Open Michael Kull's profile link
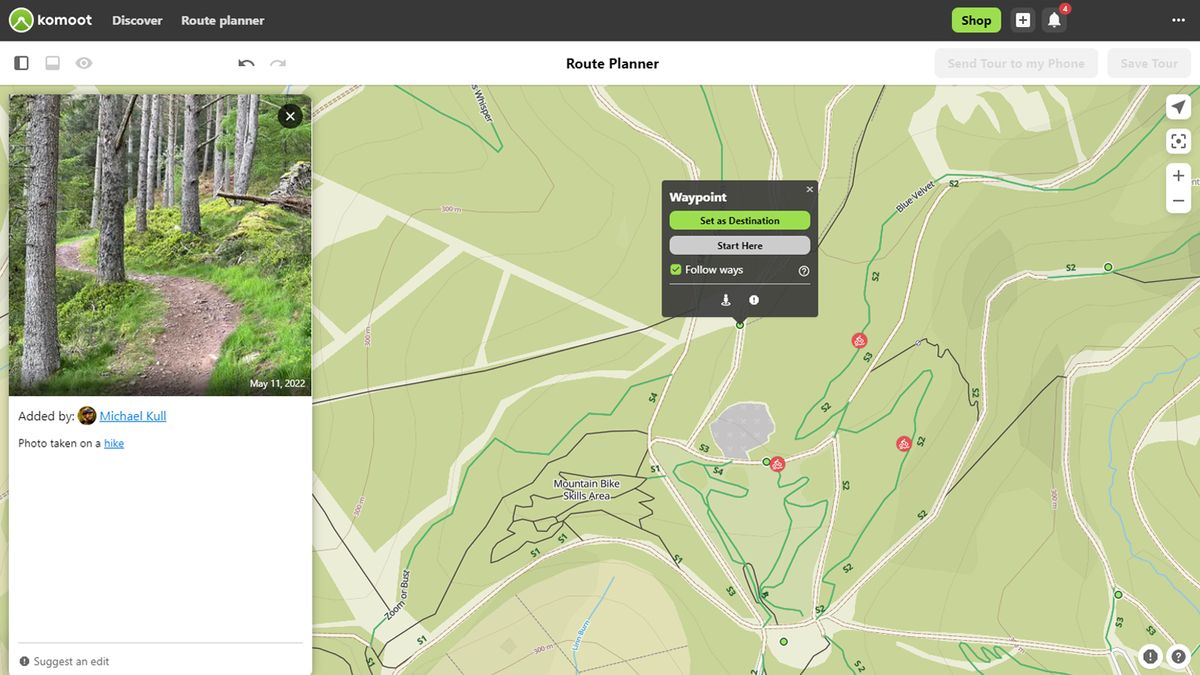Viewport: 1200px width, 675px height. [131, 416]
